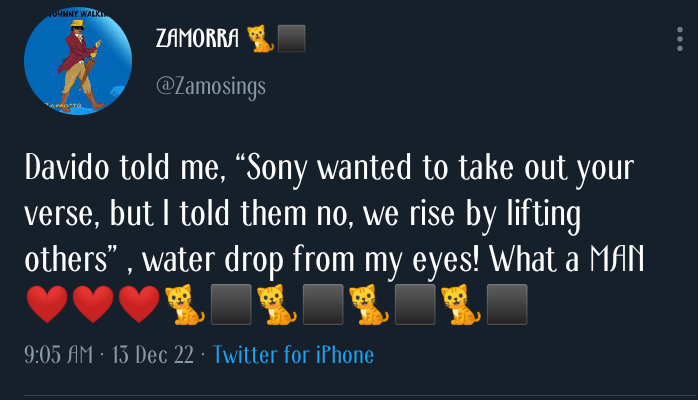The height and width of the screenshot is (400, 698).
Task: Click the black square beside ZAMORRA name
Action: click(290, 39)
